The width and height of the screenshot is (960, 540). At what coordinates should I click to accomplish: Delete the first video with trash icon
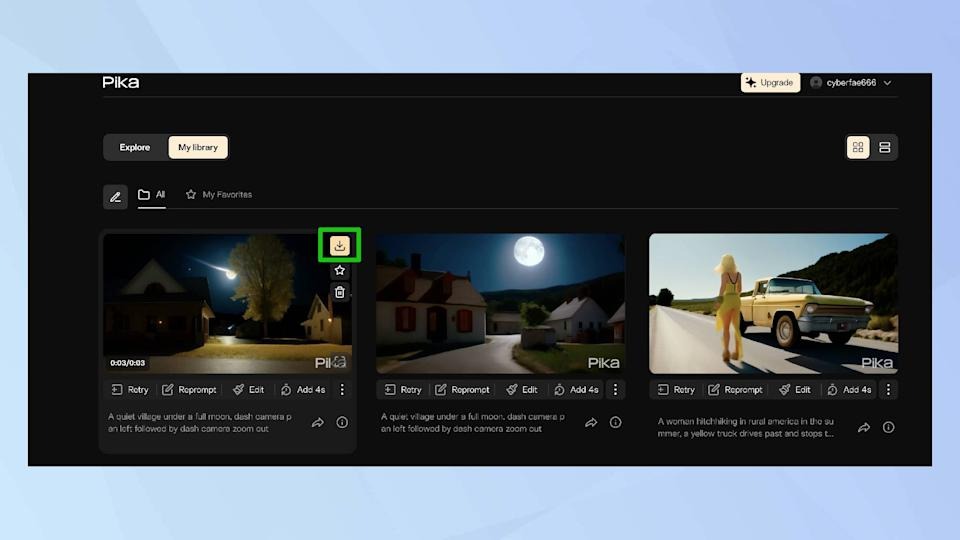pyautogui.click(x=340, y=293)
